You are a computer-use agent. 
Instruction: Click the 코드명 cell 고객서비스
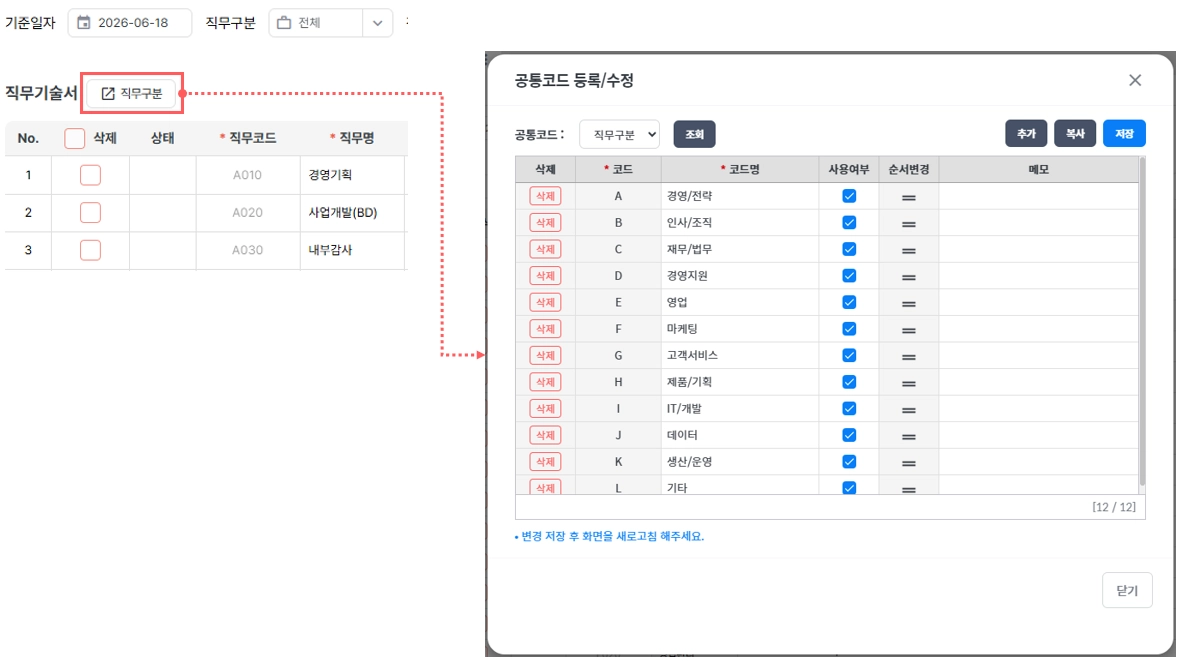pyautogui.click(x=740, y=355)
